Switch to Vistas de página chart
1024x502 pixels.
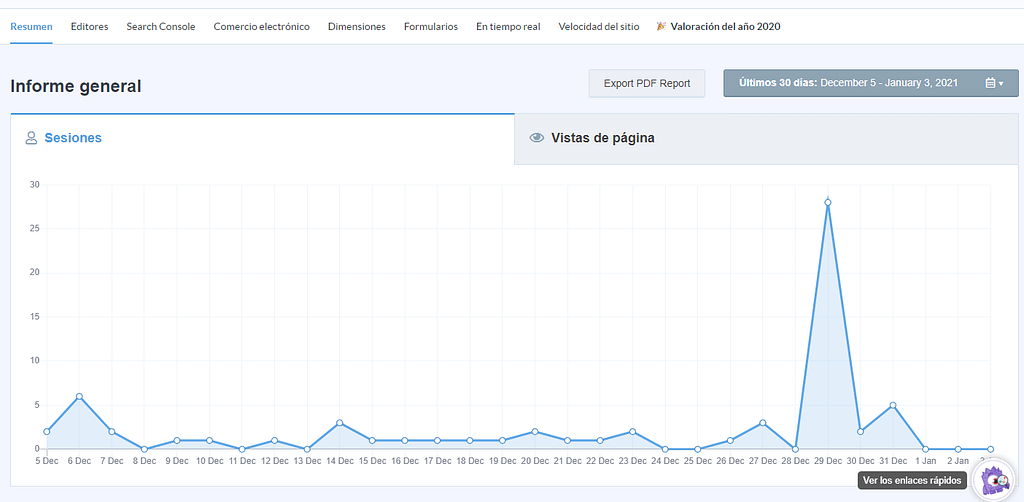[766, 138]
